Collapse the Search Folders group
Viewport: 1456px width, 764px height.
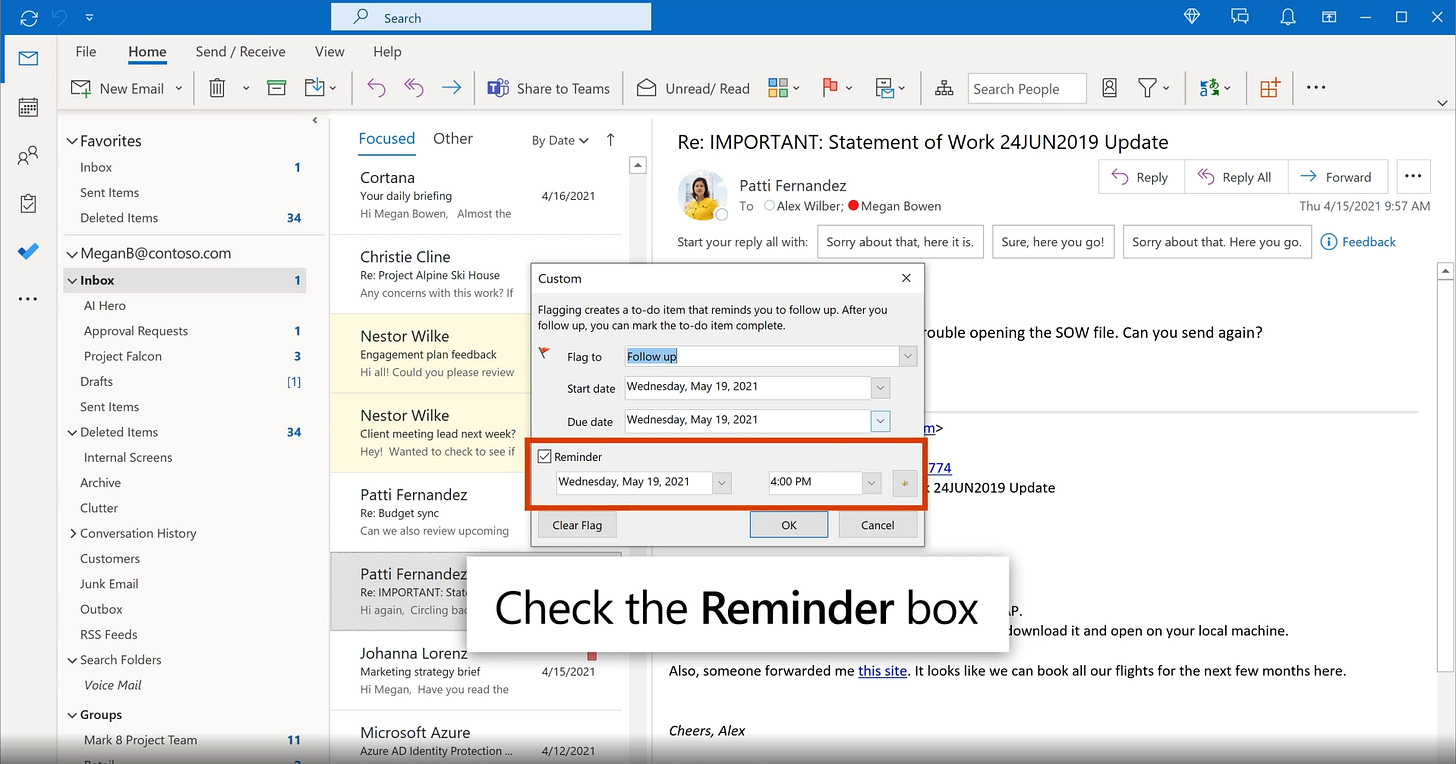point(72,660)
